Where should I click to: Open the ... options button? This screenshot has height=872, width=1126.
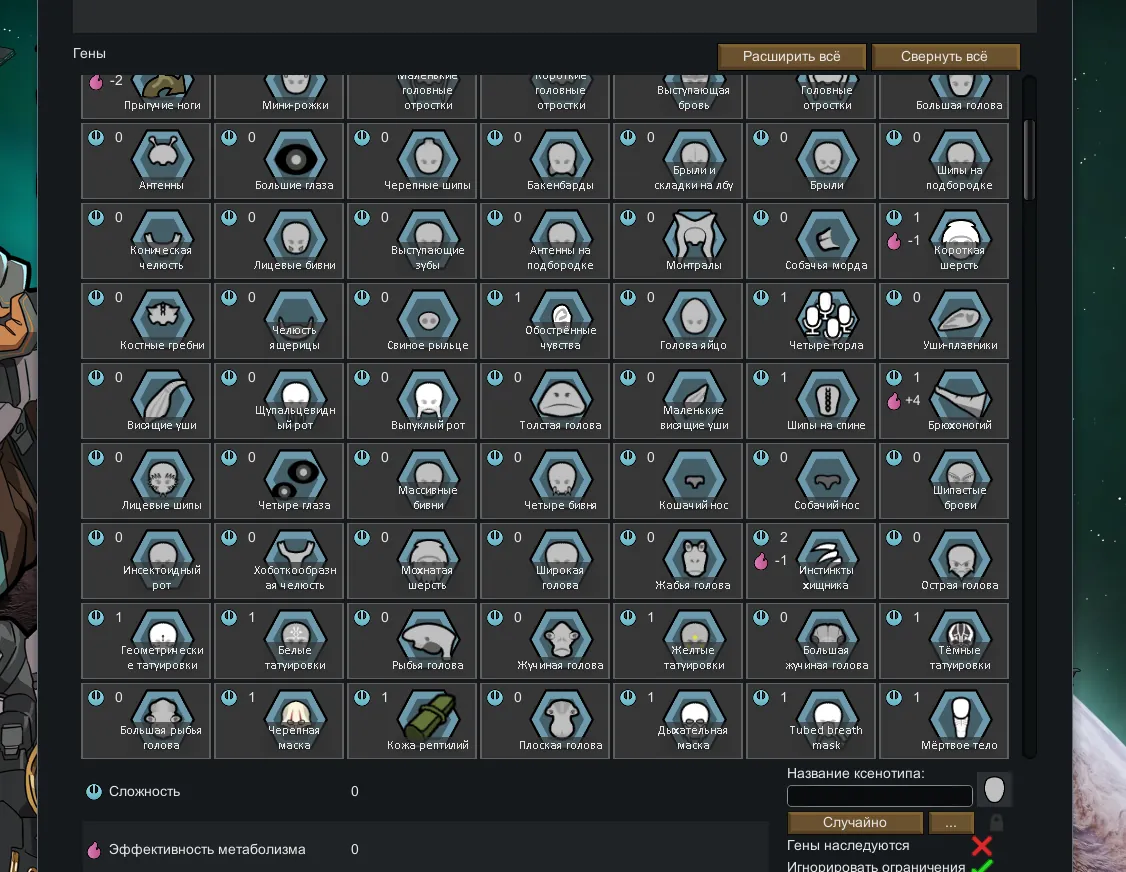[951, 823]
